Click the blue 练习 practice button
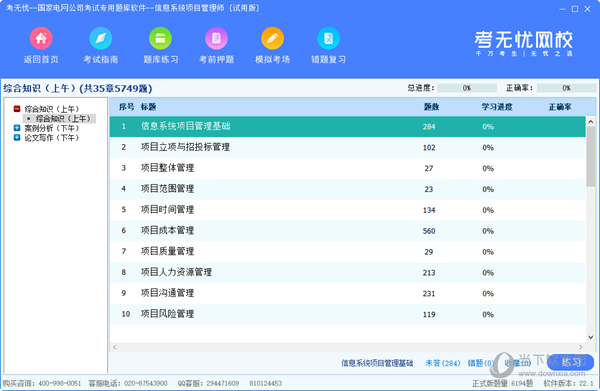Viewport: 600px width, 391px height. pyautogui.click(x=571, y=362)
